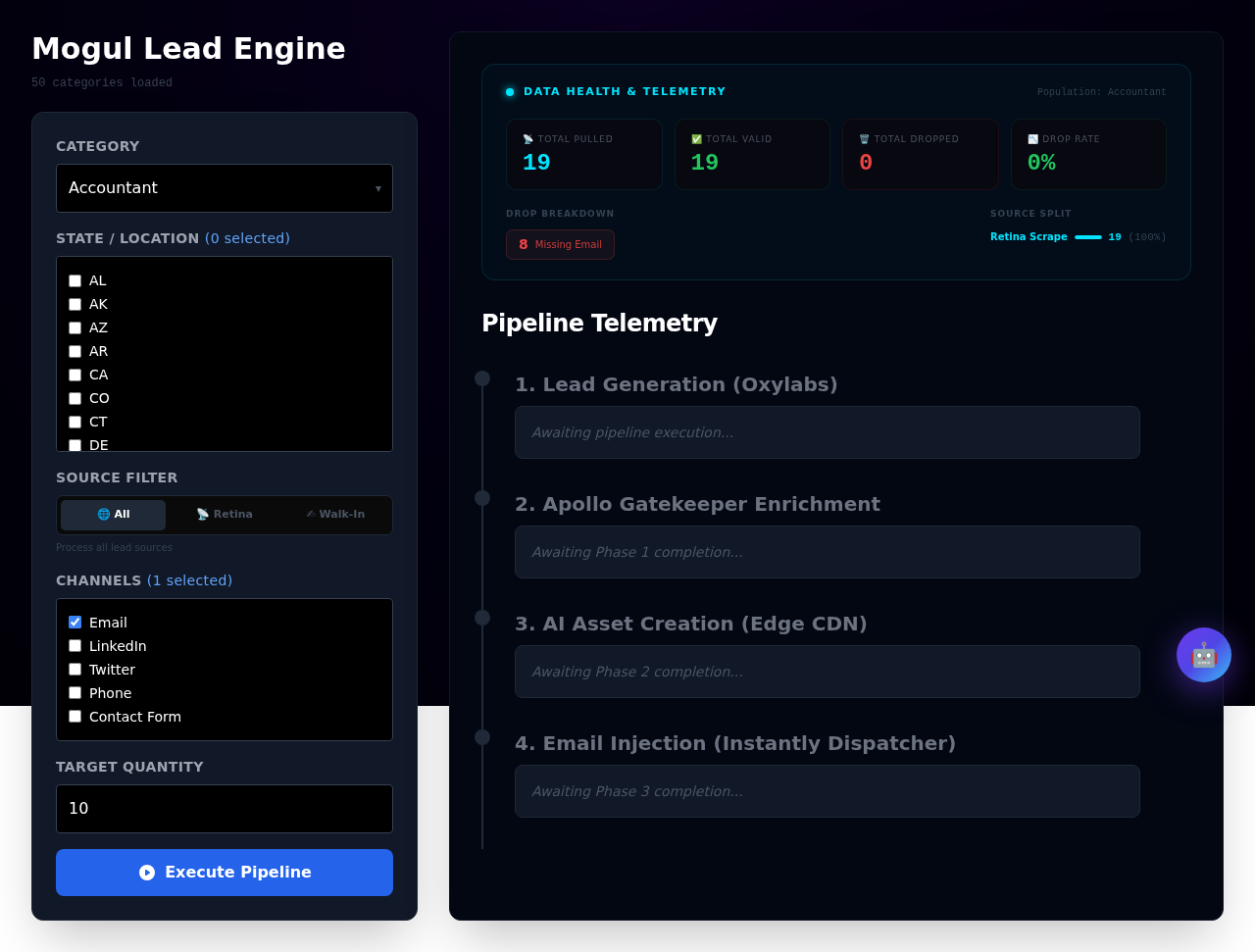Select the All source filter tab
The image size is (1255, 952).
pyautogui.click(x=114, y=515)
